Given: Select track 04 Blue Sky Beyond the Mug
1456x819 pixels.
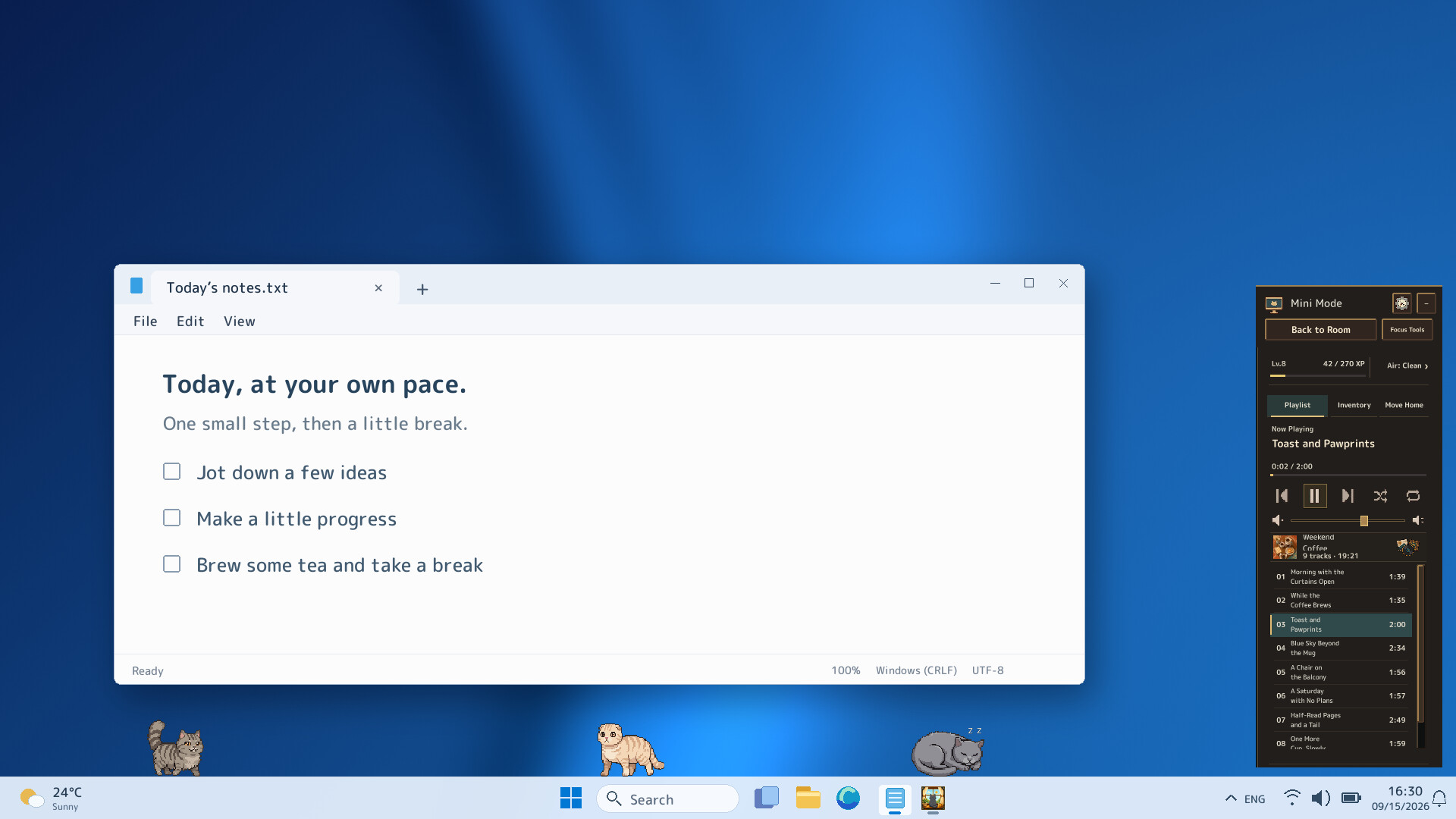Looking at the screenshot, I should coord(1341,648).
